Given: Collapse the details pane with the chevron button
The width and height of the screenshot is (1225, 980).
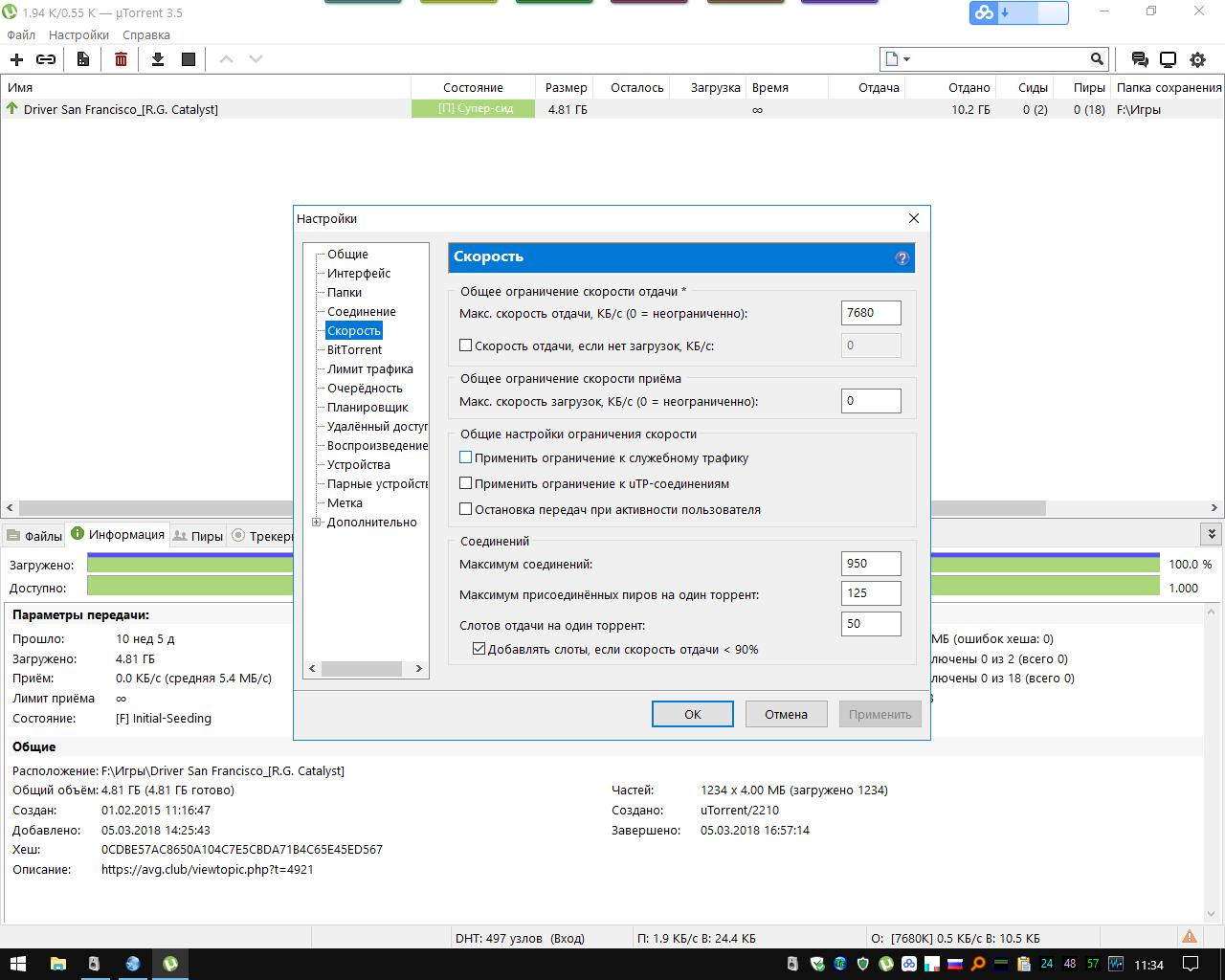Looking at the screenshot, I should tap(1212, 534).
